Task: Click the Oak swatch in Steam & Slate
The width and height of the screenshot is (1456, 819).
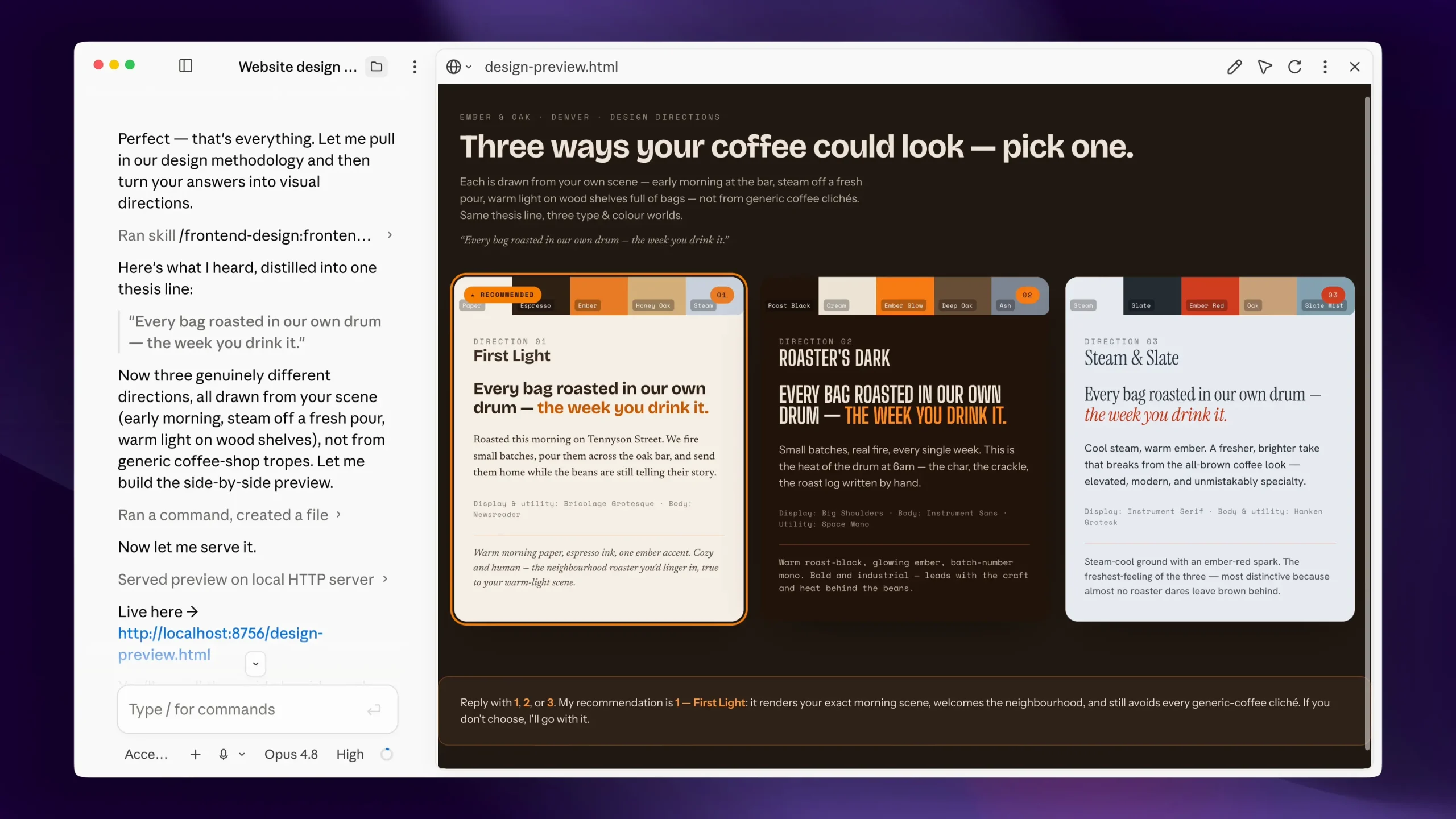Action: [x=1268, y=296]
